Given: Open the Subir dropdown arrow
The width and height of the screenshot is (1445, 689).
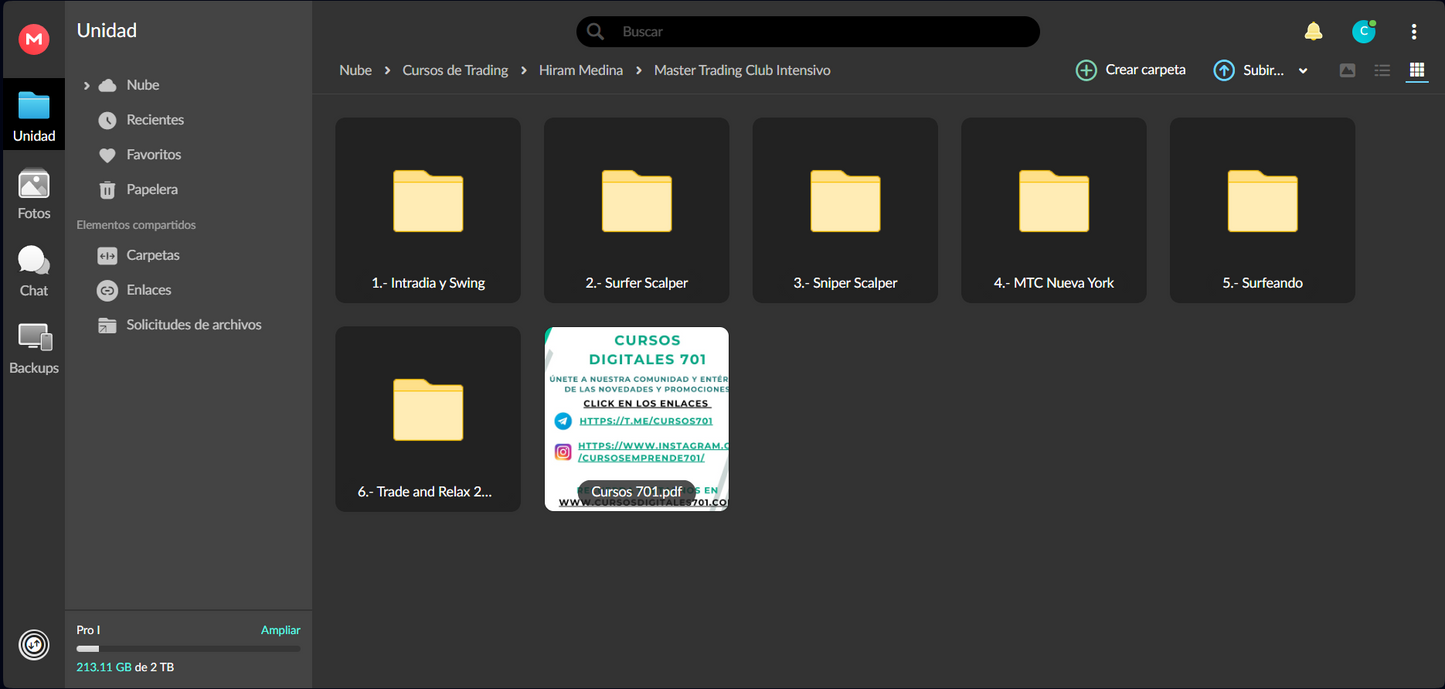Looking at the screenshot, I should (x=1303, y=71).
